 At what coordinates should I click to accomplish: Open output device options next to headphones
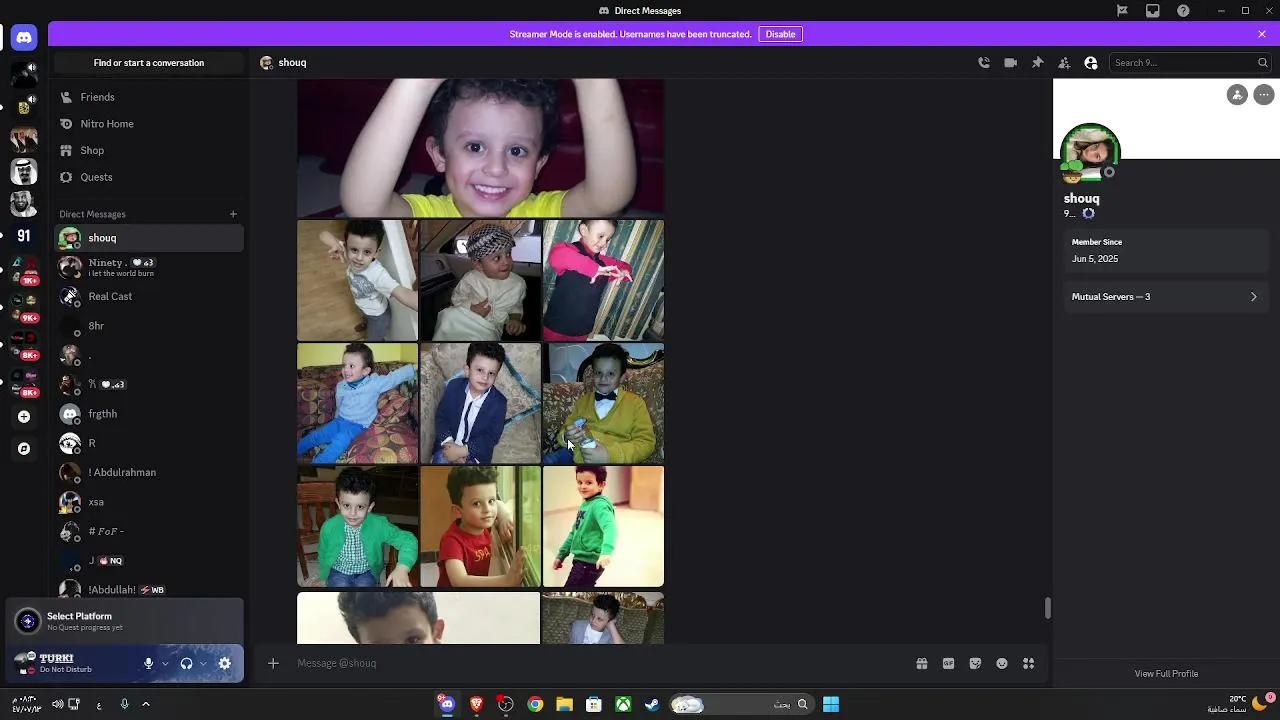(x=203, y=663)
